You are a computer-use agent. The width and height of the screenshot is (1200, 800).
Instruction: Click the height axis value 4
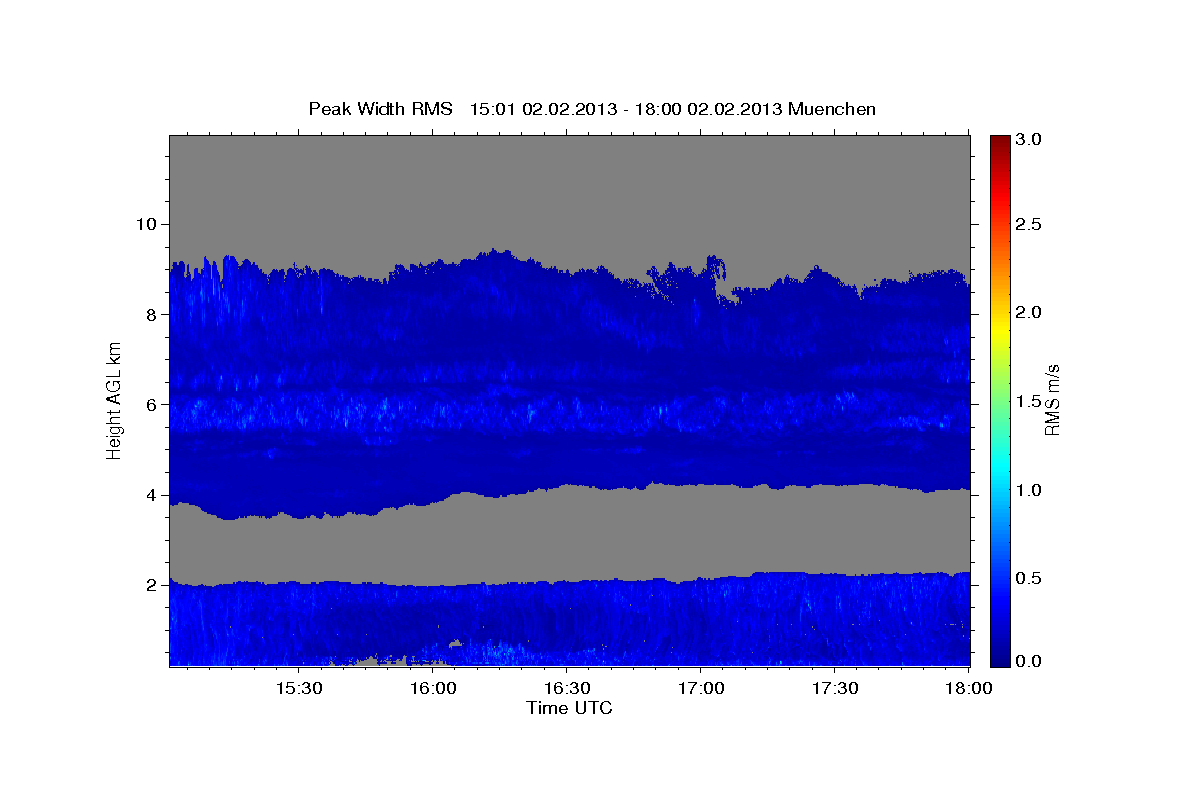(x=153, y=495)
